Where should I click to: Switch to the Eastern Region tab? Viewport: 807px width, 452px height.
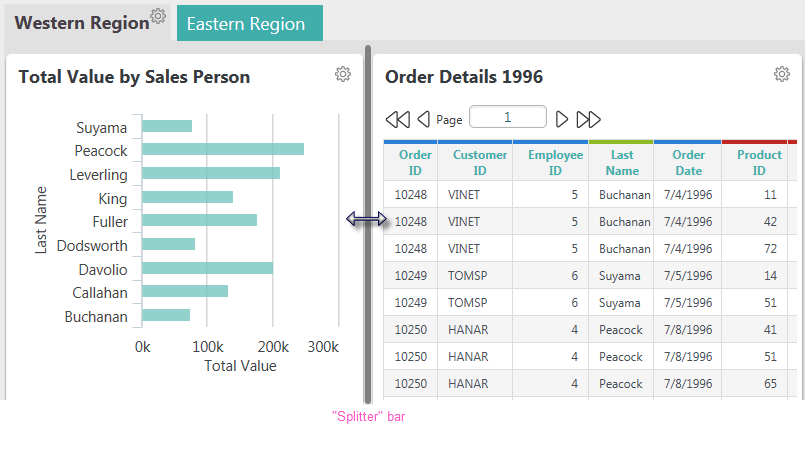250,23
